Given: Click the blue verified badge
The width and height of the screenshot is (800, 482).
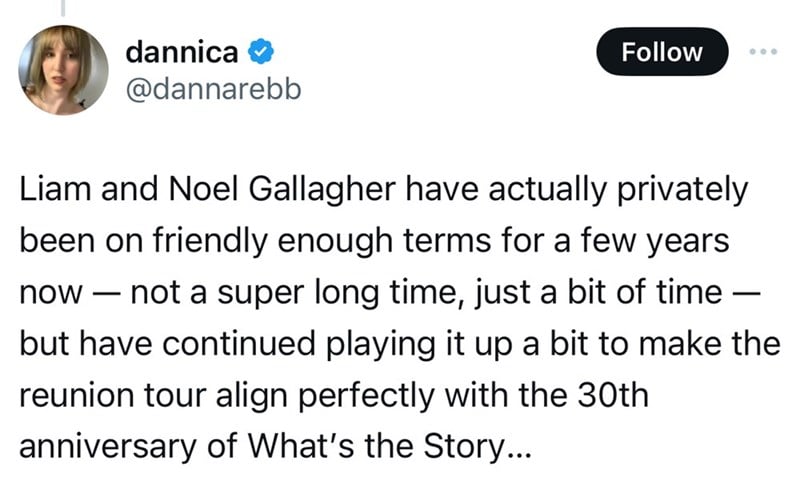Looking at the screenshot, I should [x=259, y=50].
